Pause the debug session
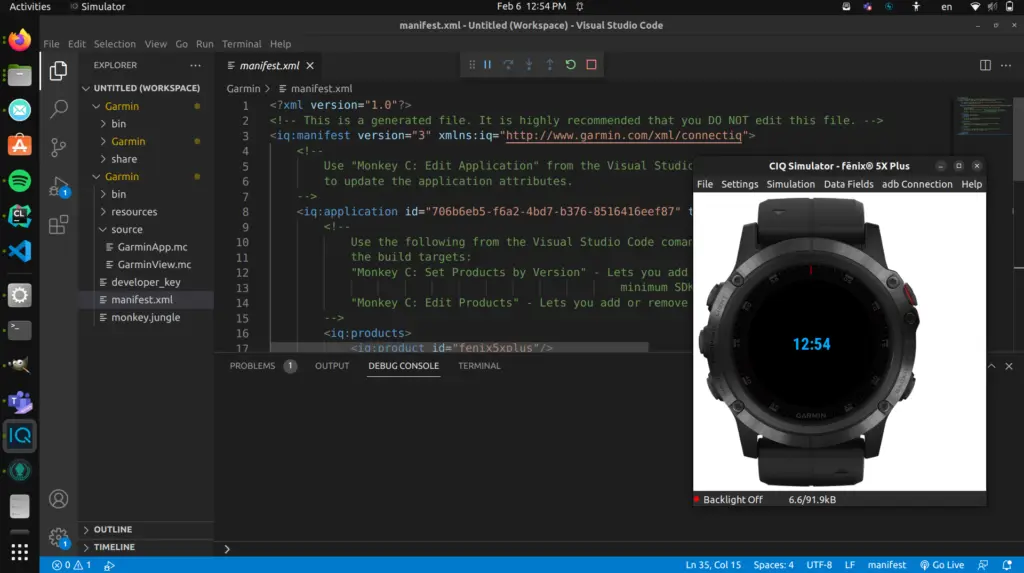 [487, 65]
